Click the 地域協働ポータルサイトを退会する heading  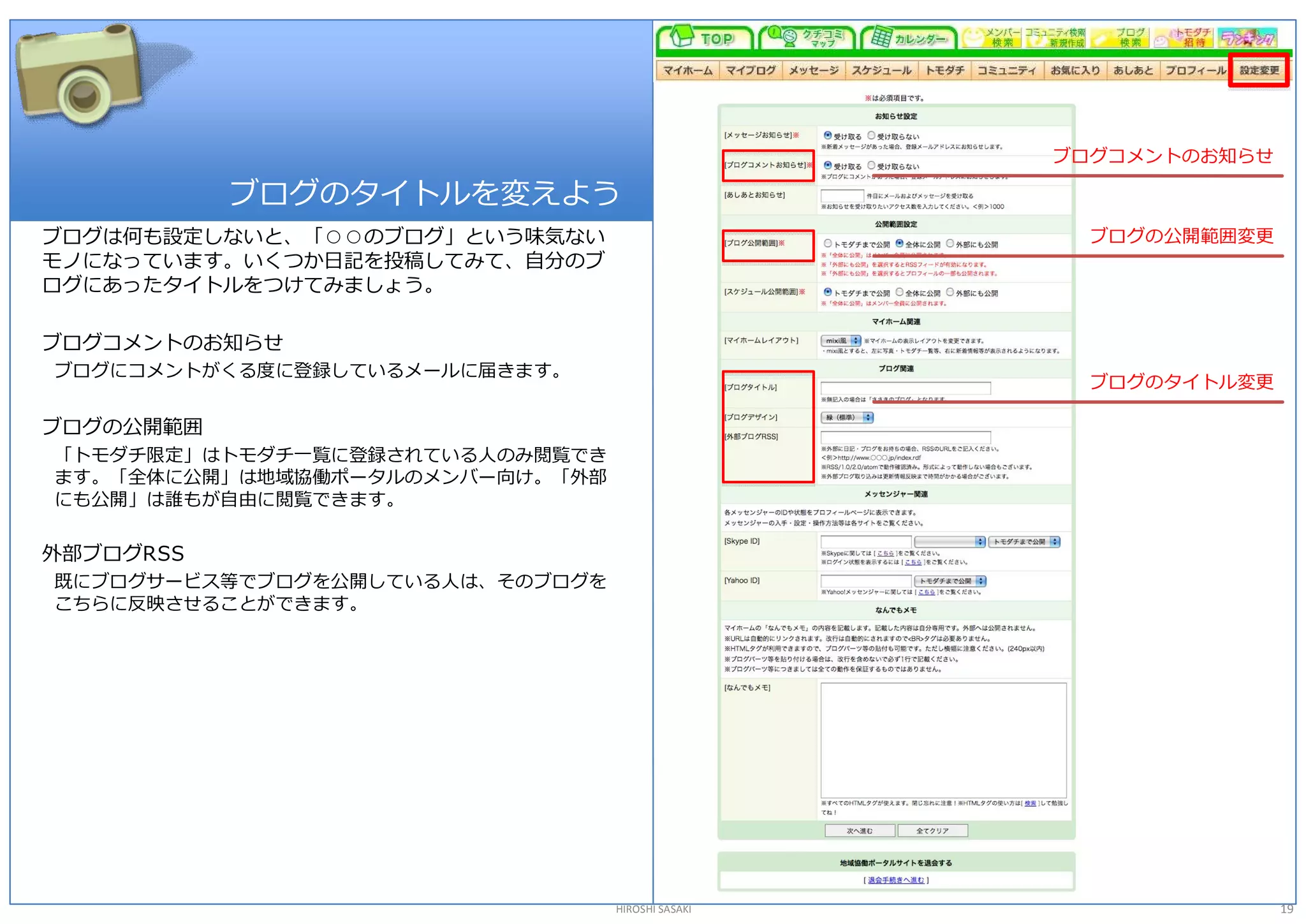pyautogui.click(x=896, y=863)
